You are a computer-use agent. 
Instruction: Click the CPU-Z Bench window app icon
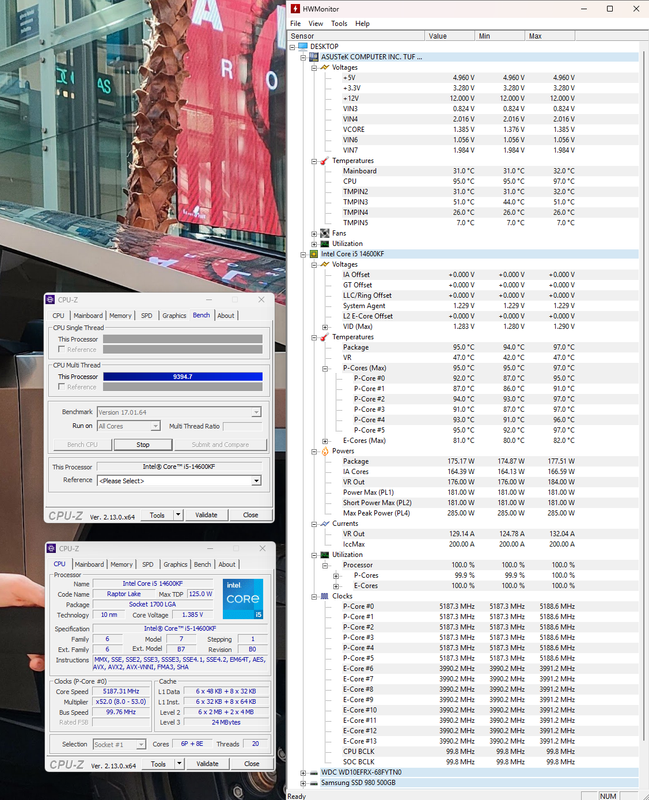[x=51, y=299]
